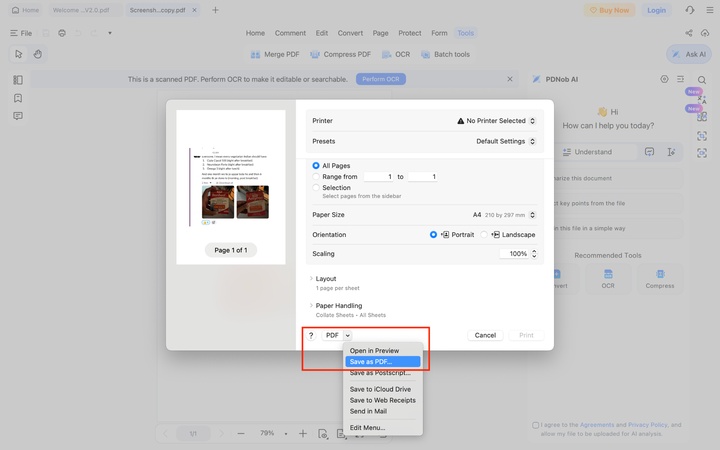Screen dimensions: 720x450
Task: Add a new tab with the plus icon
Action: tap(215, 10)
